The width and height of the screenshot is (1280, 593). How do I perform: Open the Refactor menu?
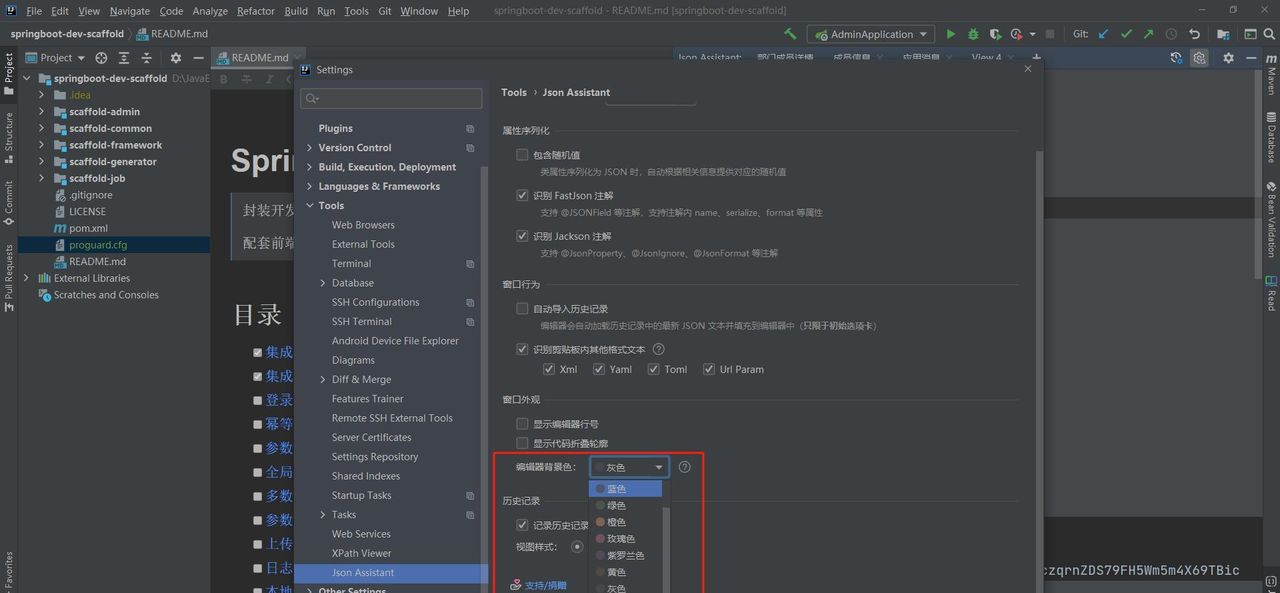(x=255, y=11)
